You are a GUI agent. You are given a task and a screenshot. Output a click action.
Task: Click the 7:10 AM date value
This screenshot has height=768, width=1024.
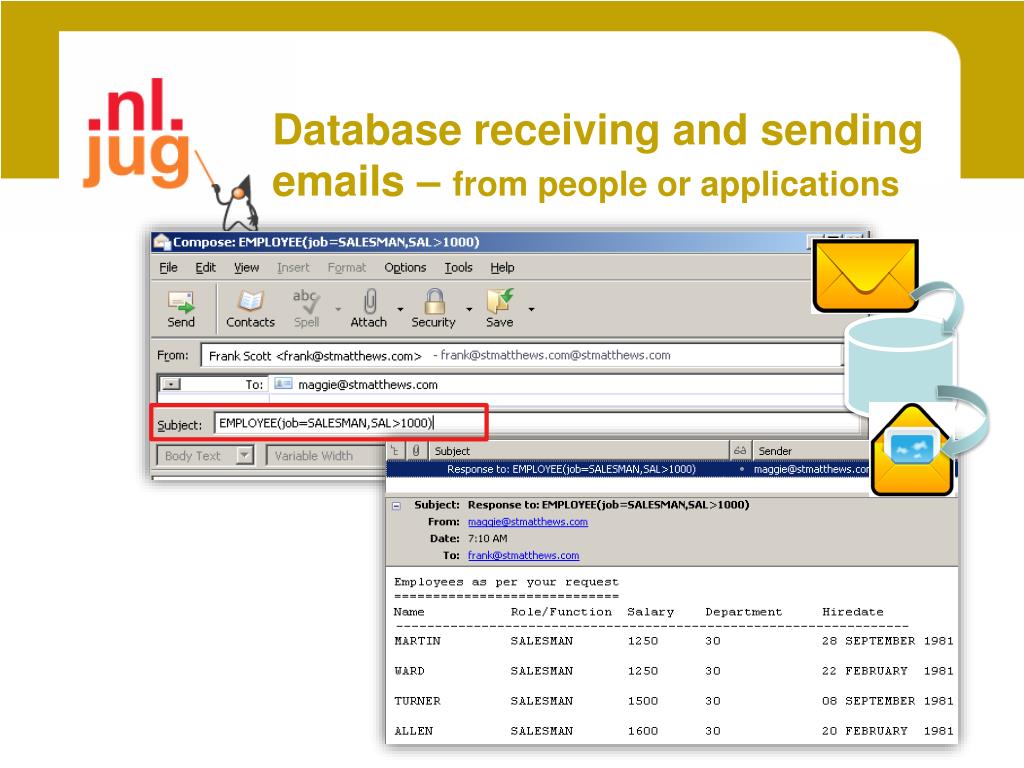tap(487, 539)
